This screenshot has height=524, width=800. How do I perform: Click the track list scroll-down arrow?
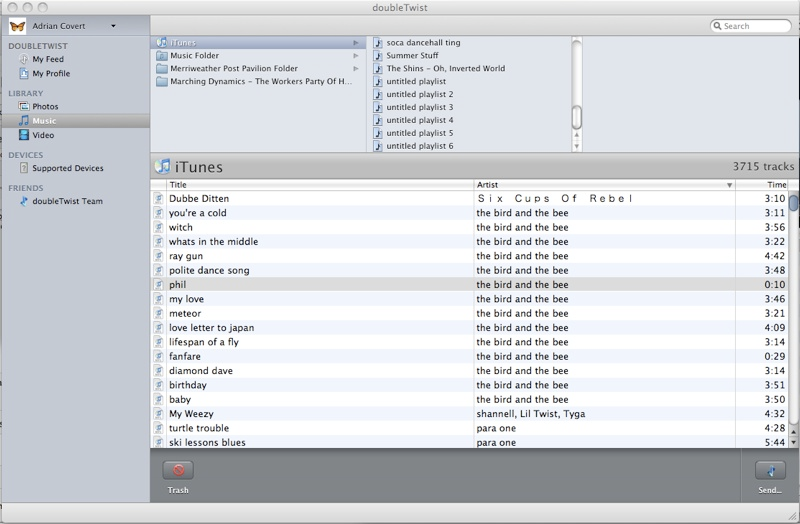pos(793,442)
